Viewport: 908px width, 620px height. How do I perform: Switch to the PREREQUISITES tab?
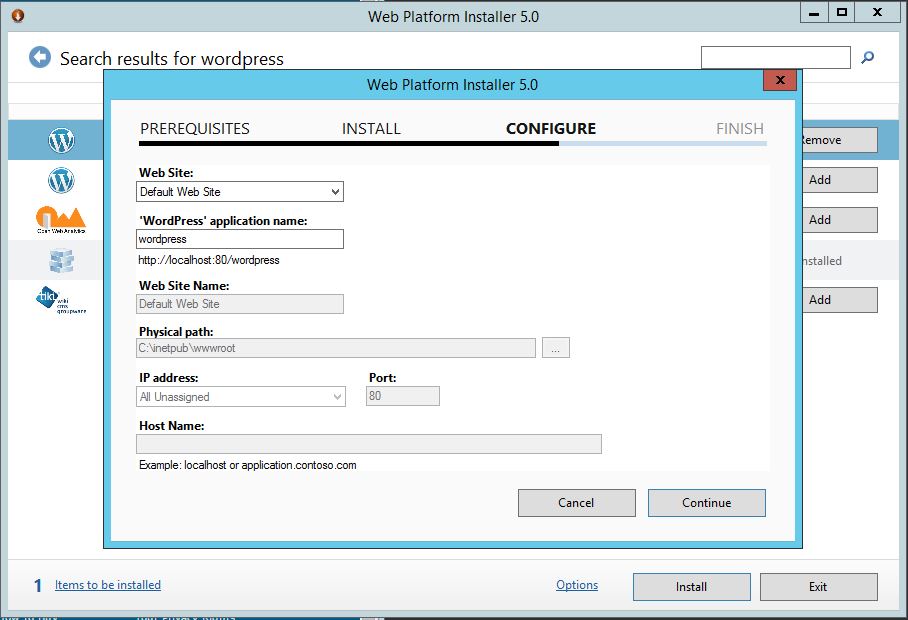(x=195, y=128)
